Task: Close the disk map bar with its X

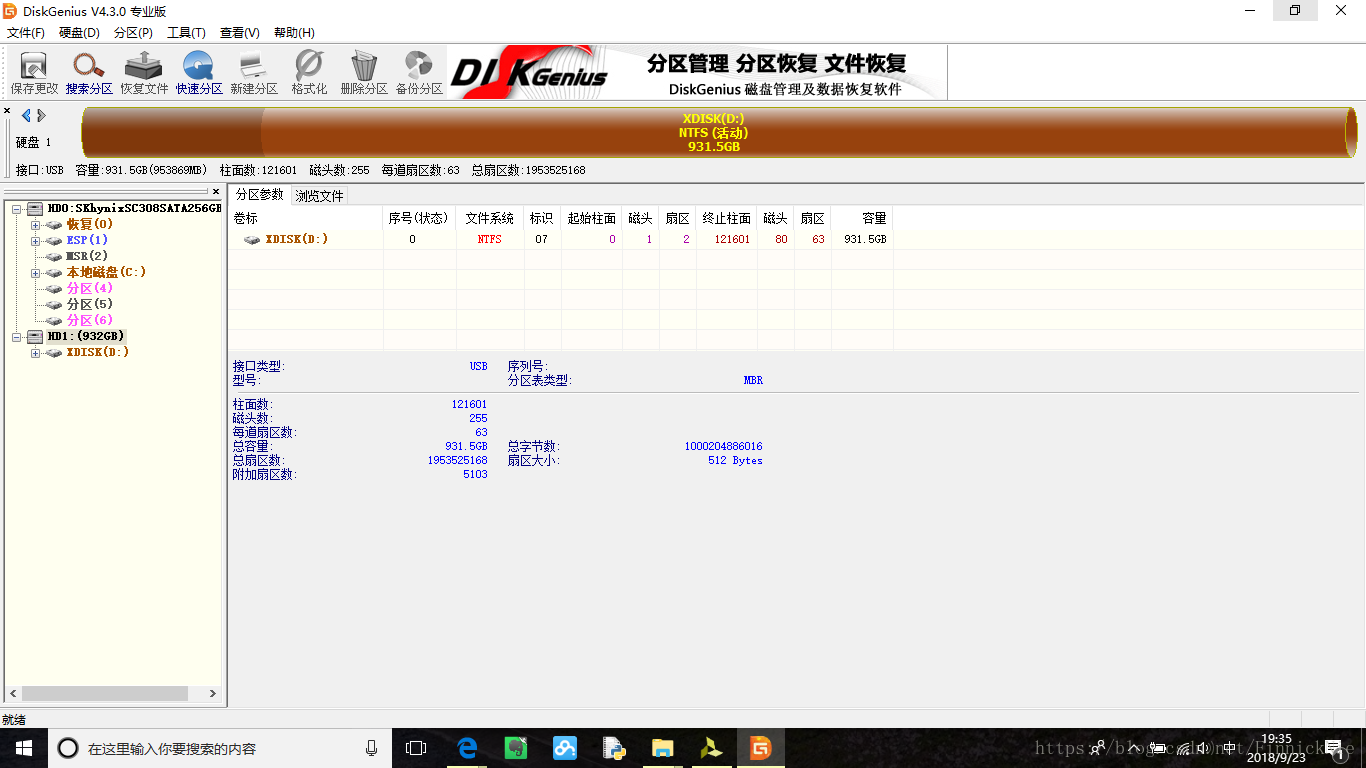Action: point(7,111)
